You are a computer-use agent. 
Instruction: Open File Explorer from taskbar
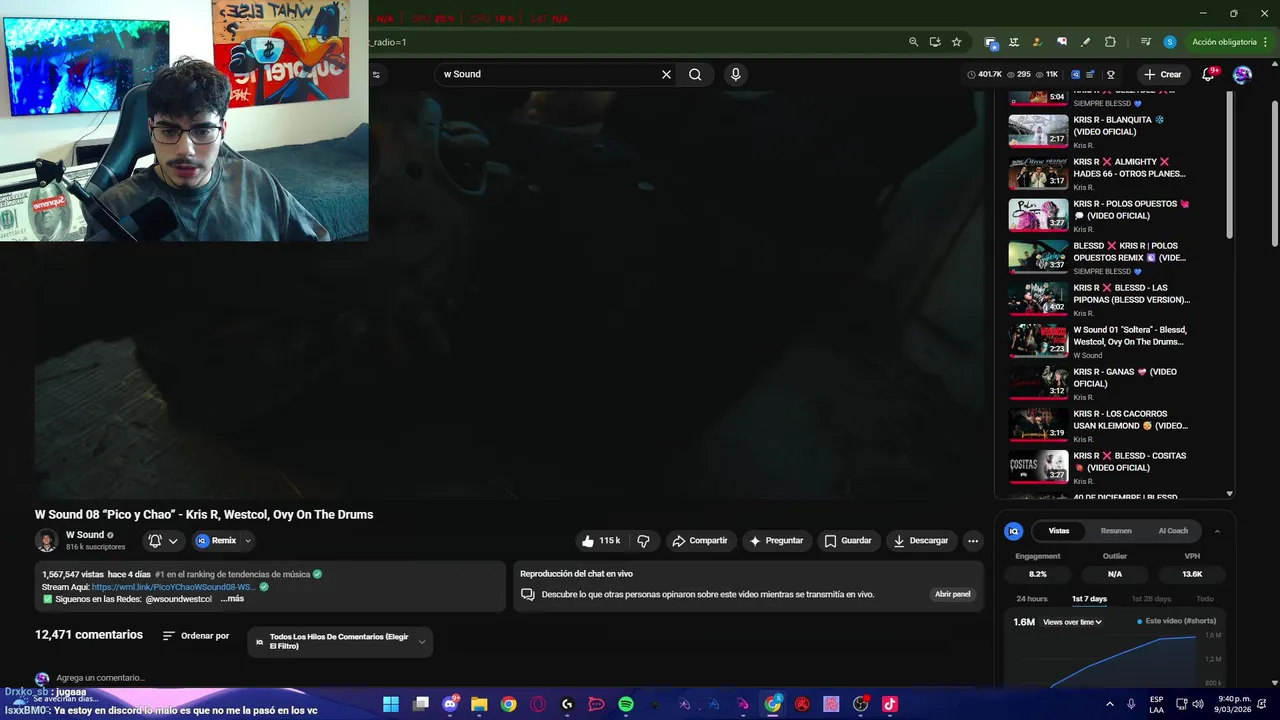(x=479, y=704)
